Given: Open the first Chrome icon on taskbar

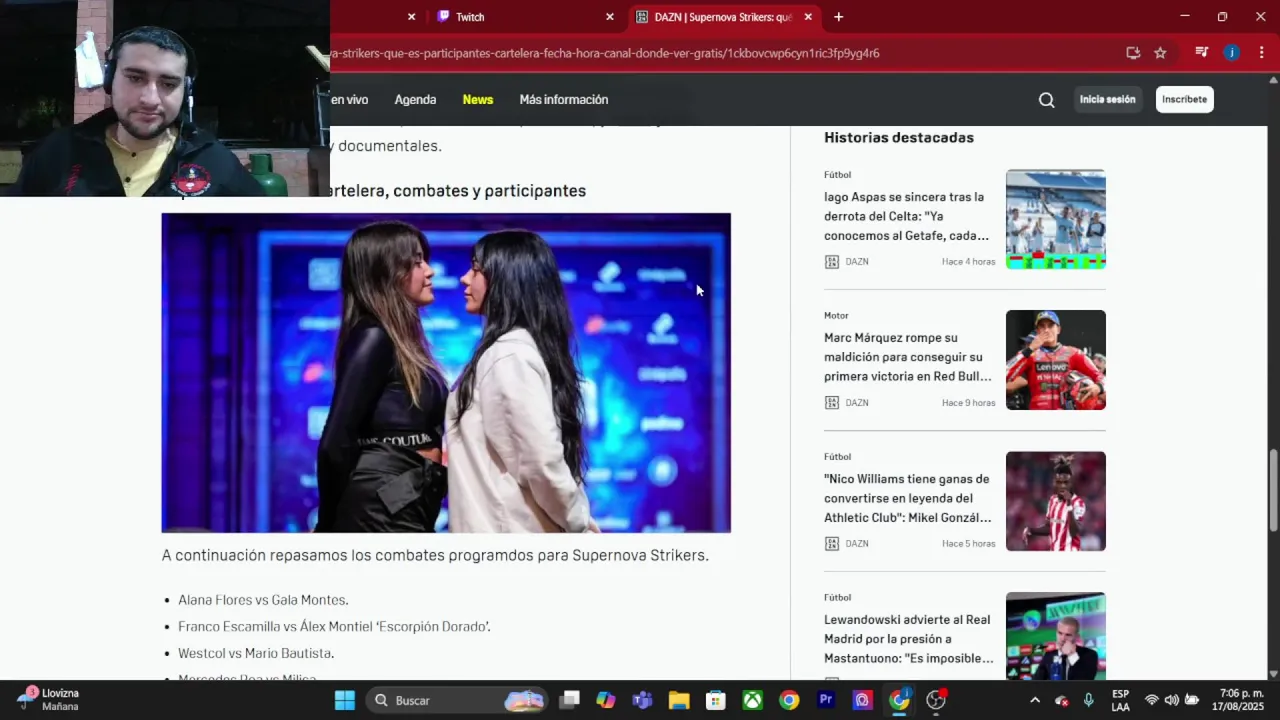Looking at the screenshot, I should click(790, 700).
